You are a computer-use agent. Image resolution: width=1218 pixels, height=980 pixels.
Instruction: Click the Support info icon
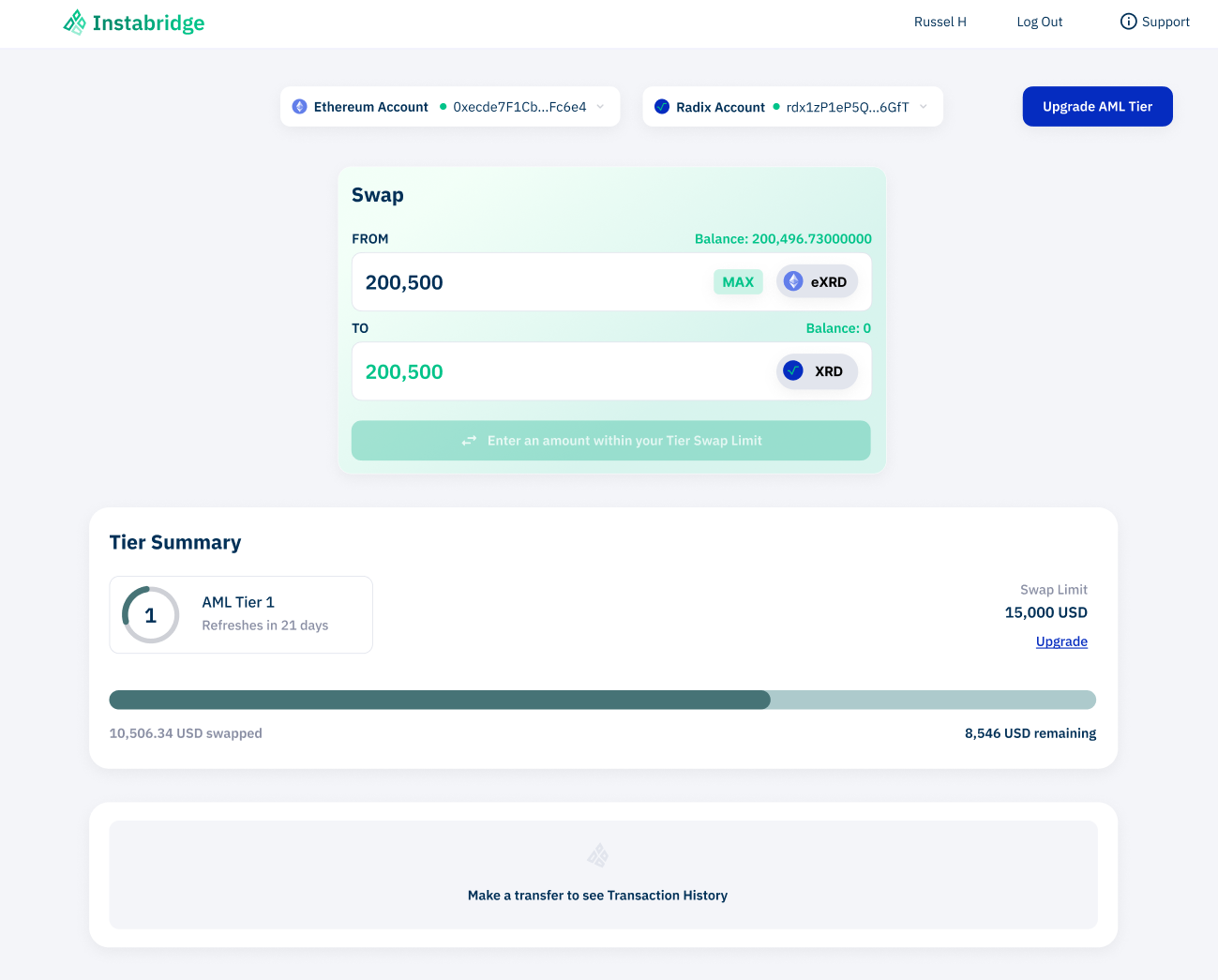[x=1129, y=22]
